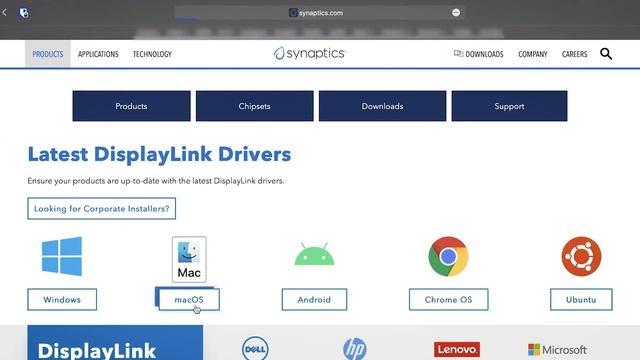Click the blue Downloads button
640x360 pixels.
point(382,106)
